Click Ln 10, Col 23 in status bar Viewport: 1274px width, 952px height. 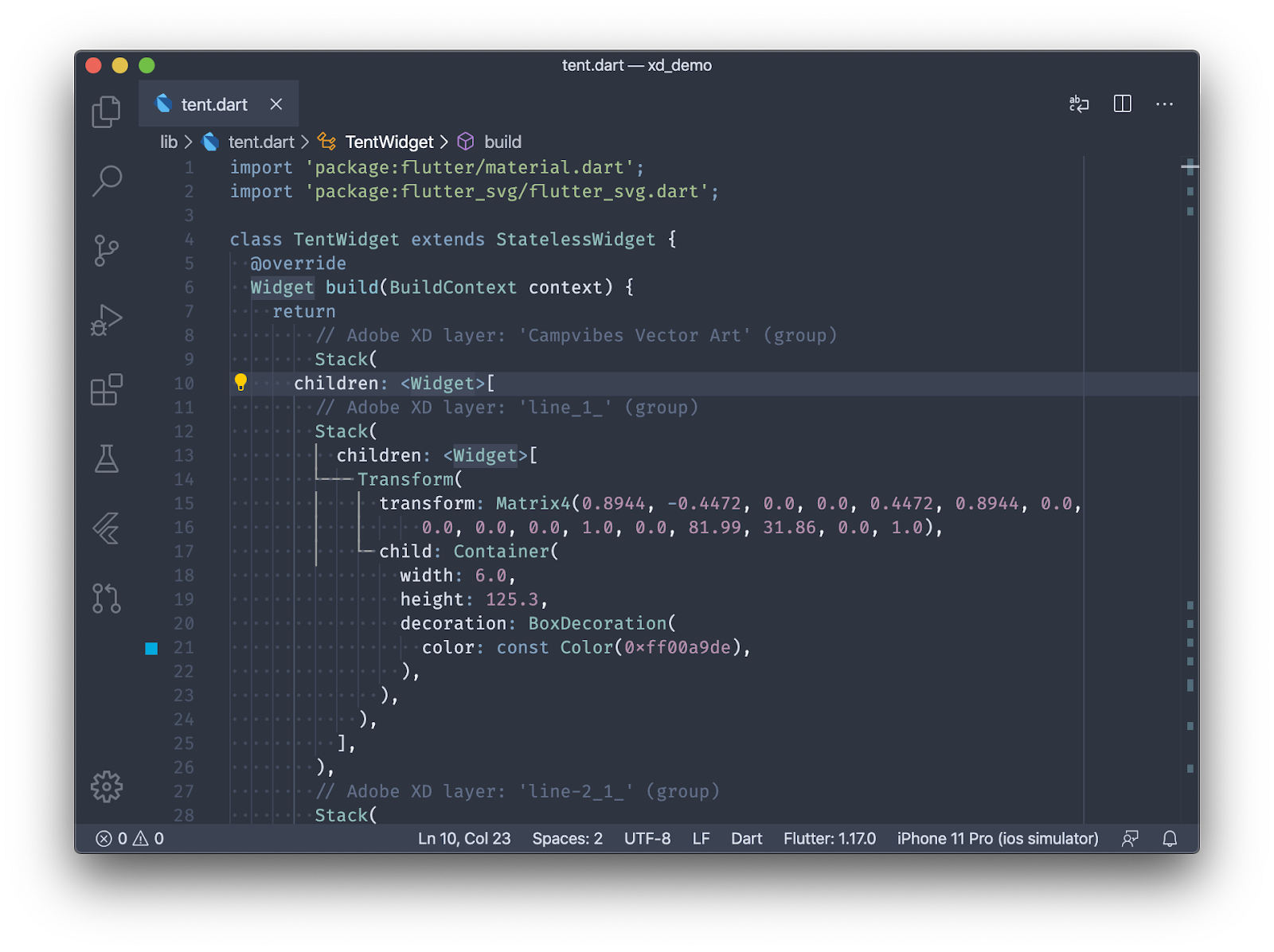click(x=464, y=838)
